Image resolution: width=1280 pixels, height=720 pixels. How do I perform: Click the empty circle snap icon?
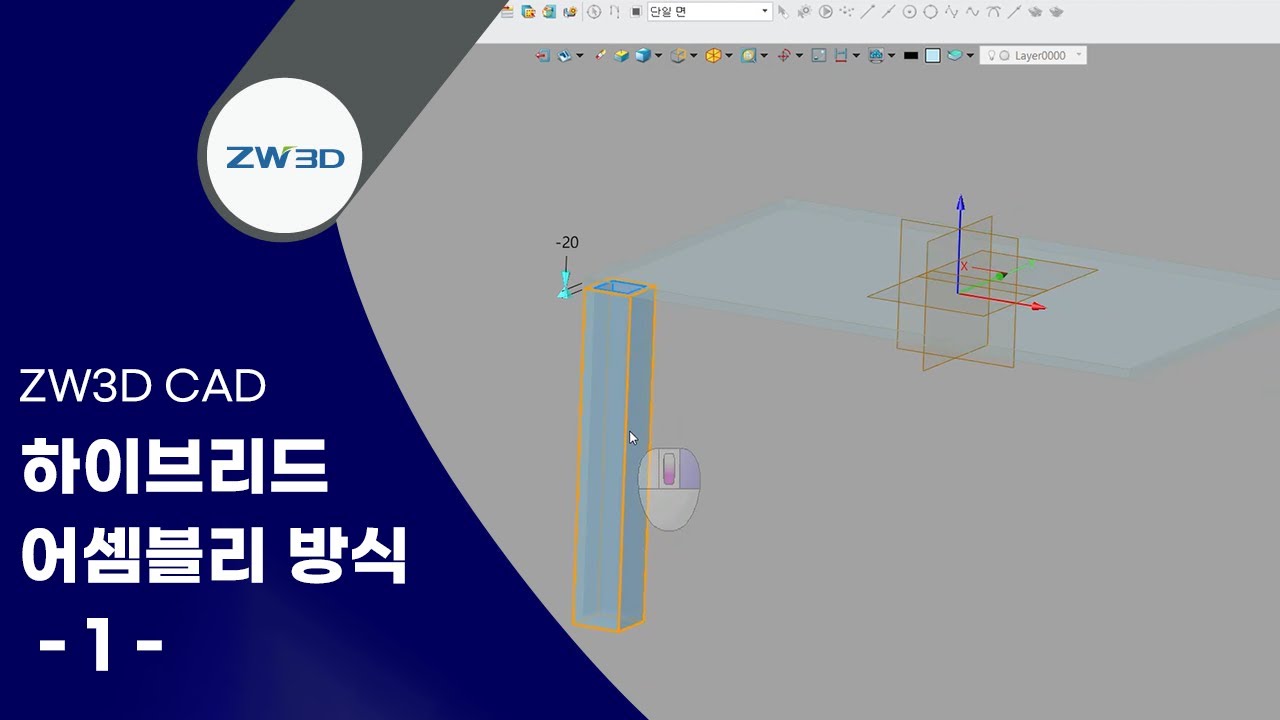pyautogui.click(x=930, y=12)
